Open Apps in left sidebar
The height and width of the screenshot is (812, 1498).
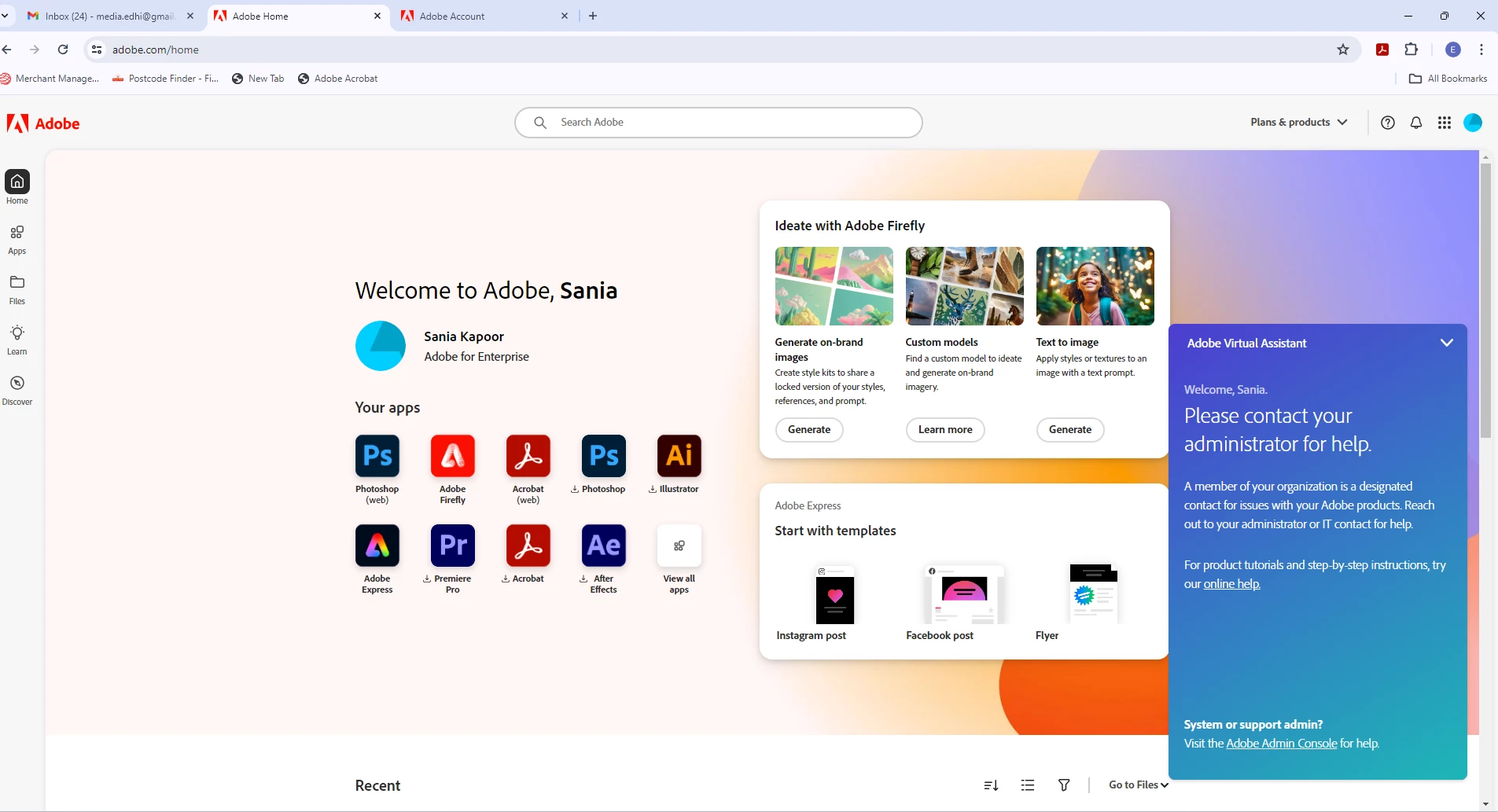tap(17, 239)
